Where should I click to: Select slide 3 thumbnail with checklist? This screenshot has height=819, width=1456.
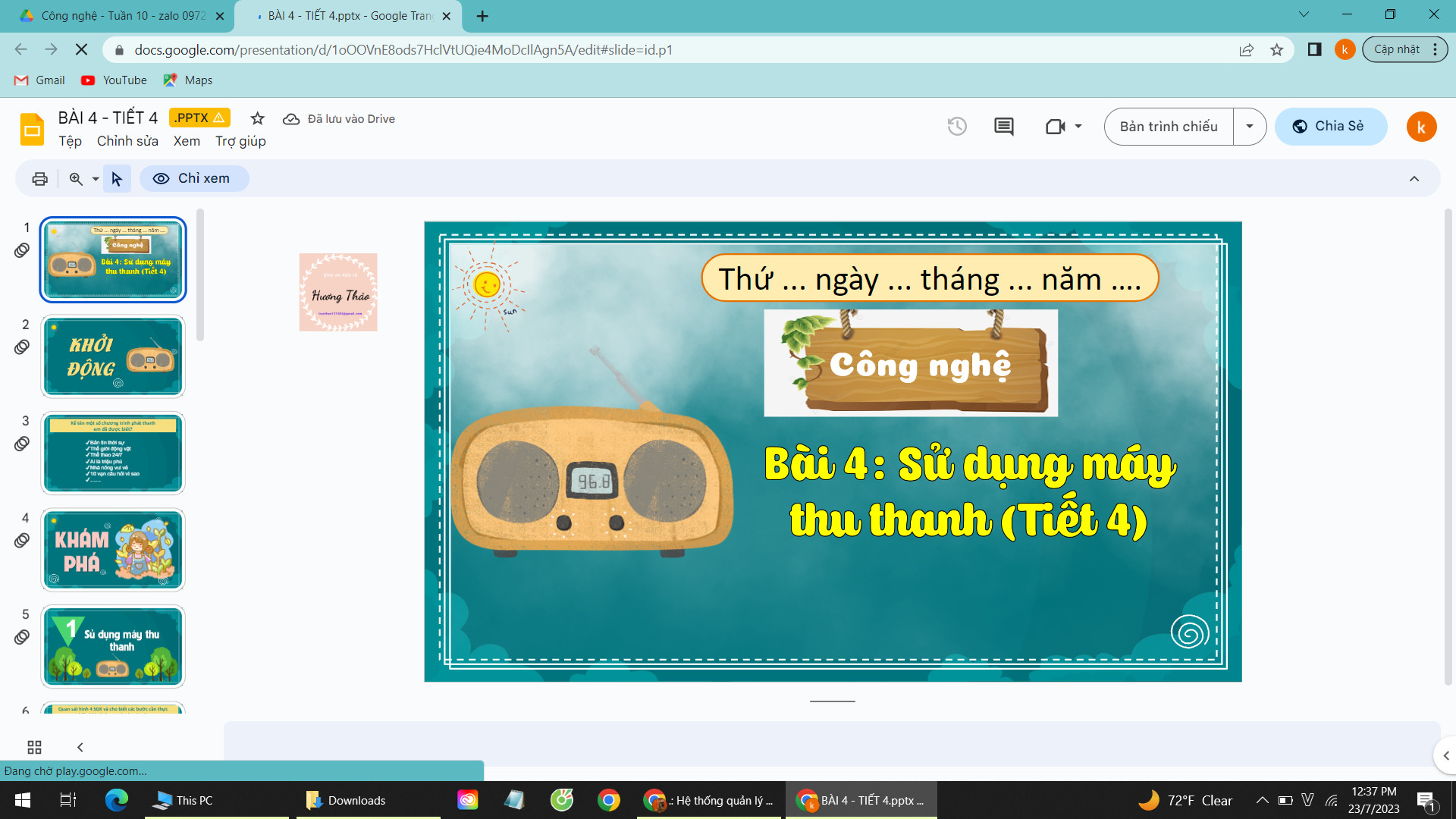coord(113,453)
